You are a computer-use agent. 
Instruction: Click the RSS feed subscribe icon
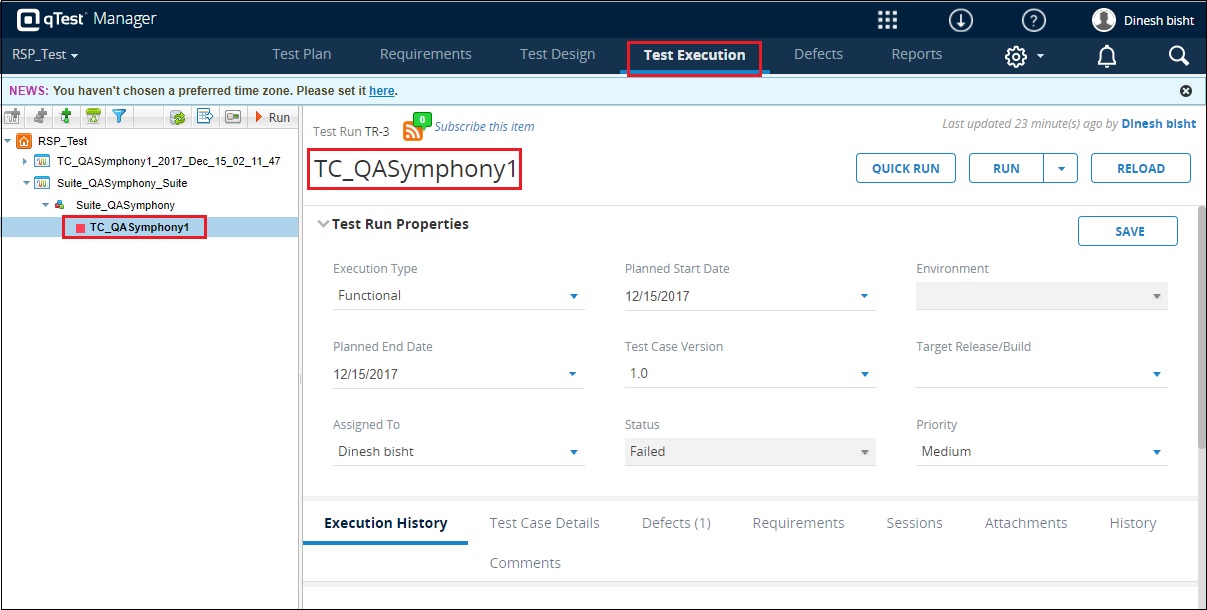(x=413, y=130)
